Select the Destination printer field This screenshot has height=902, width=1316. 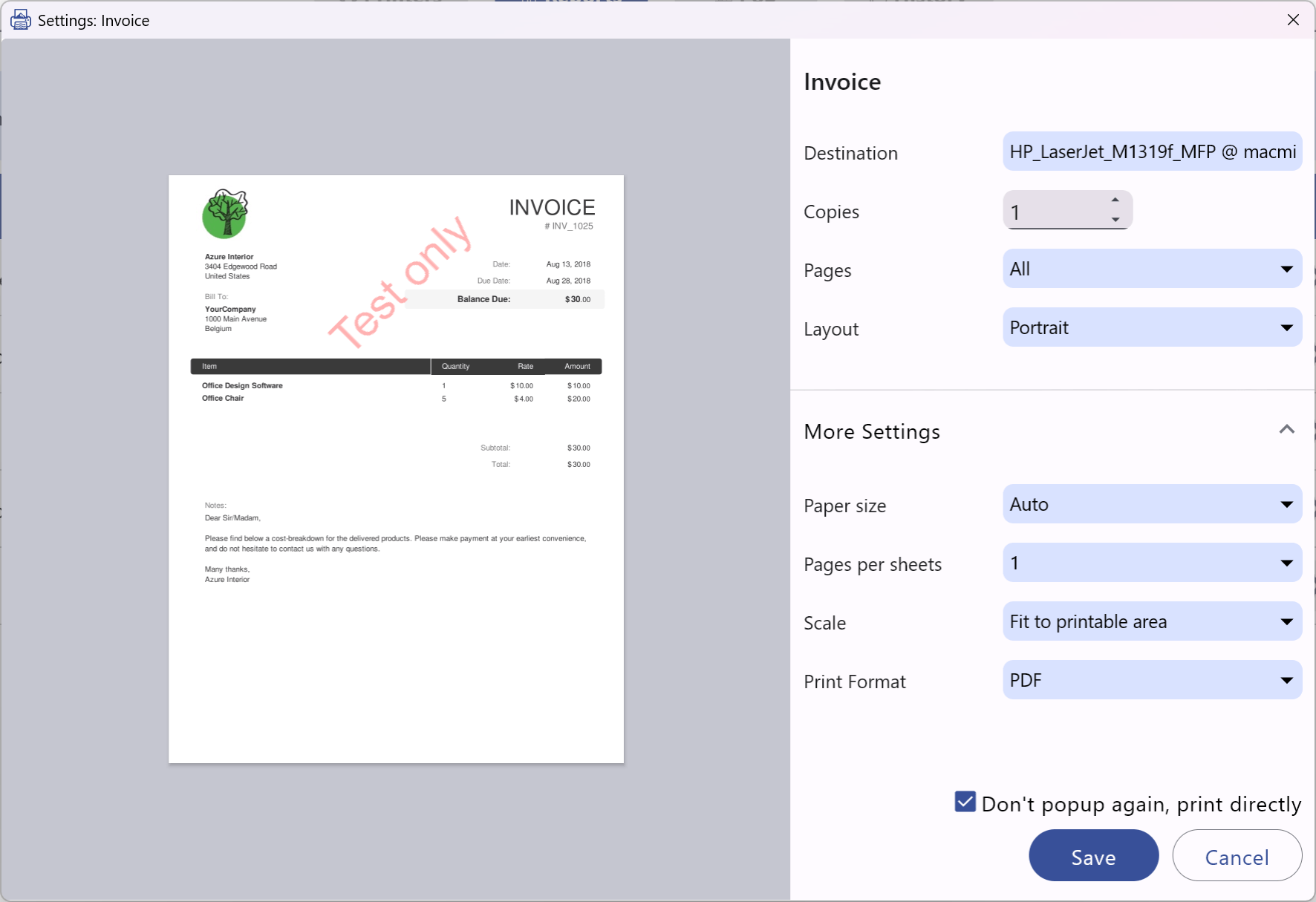1151,151
